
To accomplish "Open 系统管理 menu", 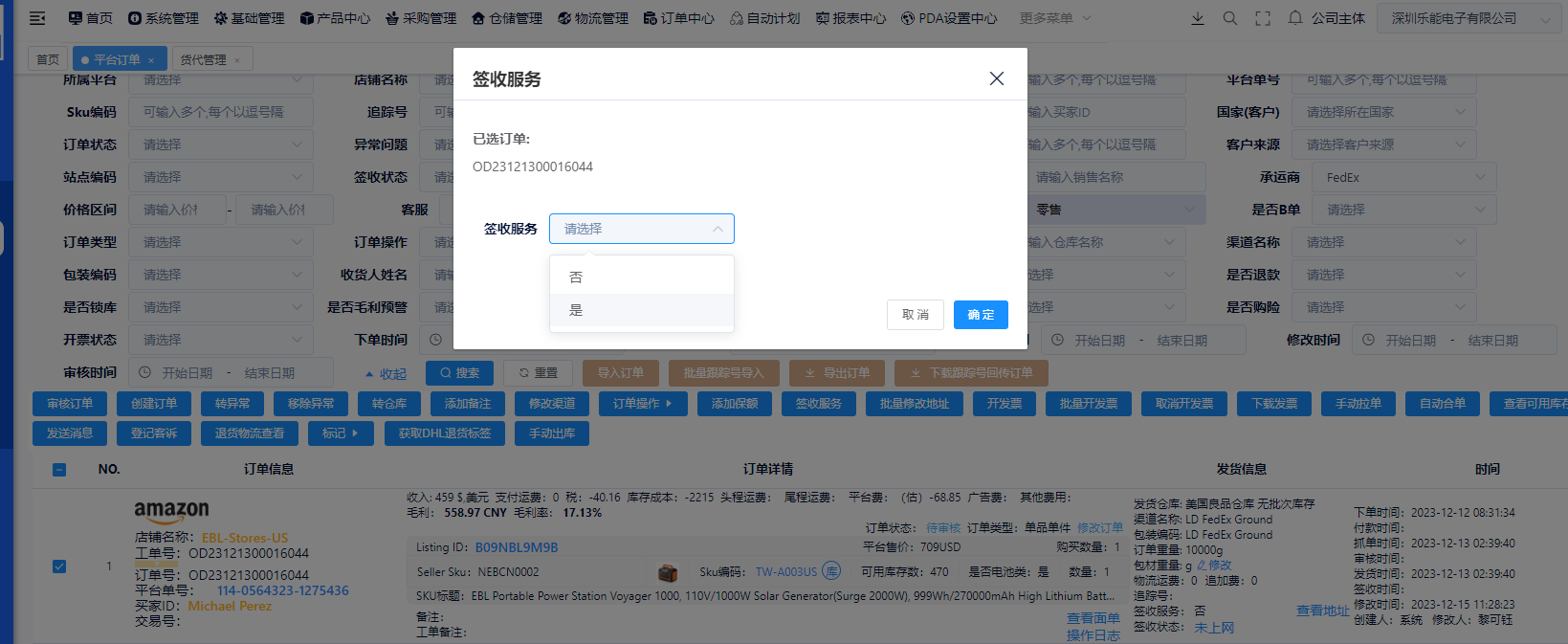I will (x=164, y=18).
